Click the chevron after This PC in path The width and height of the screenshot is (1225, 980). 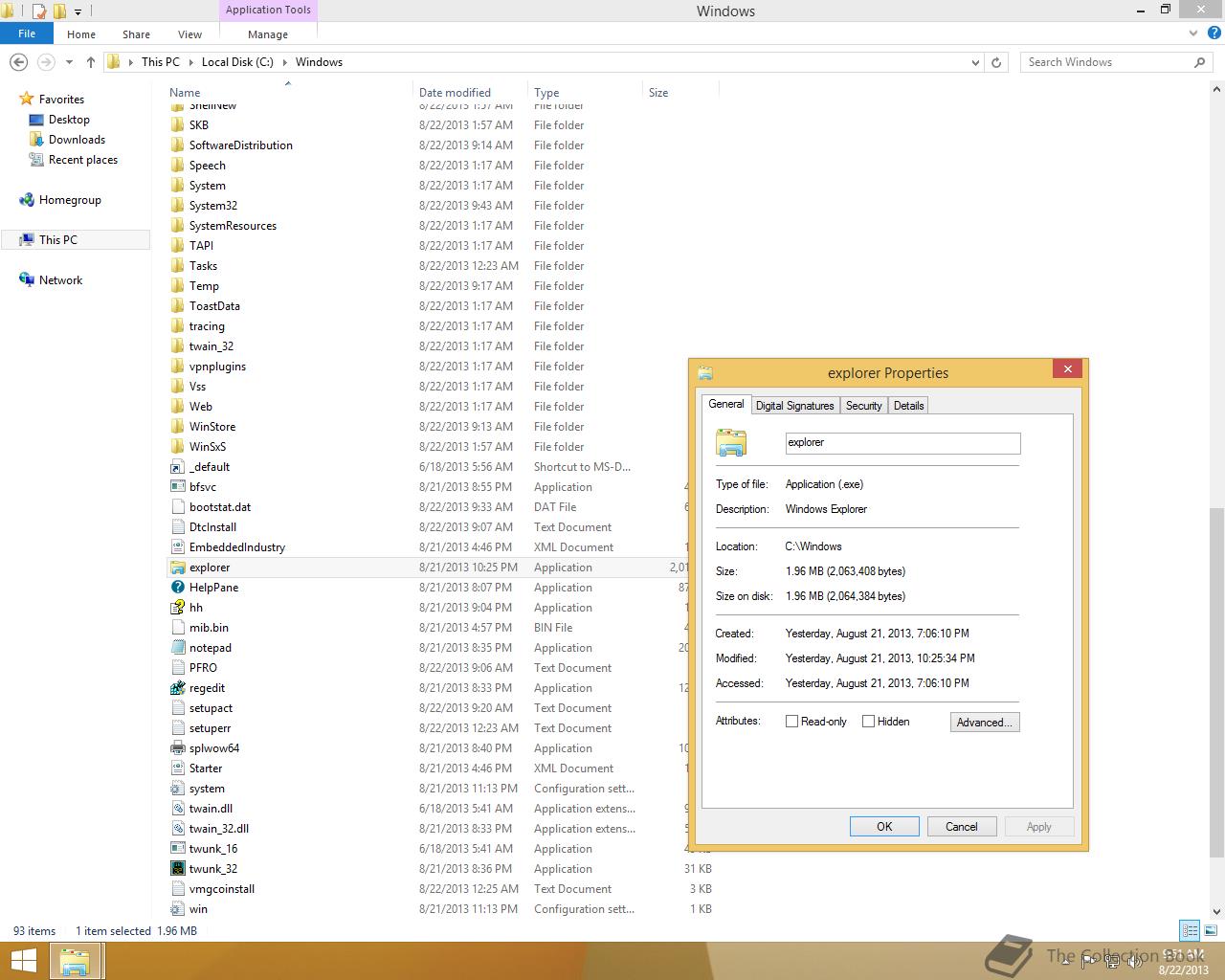(190, 62)
